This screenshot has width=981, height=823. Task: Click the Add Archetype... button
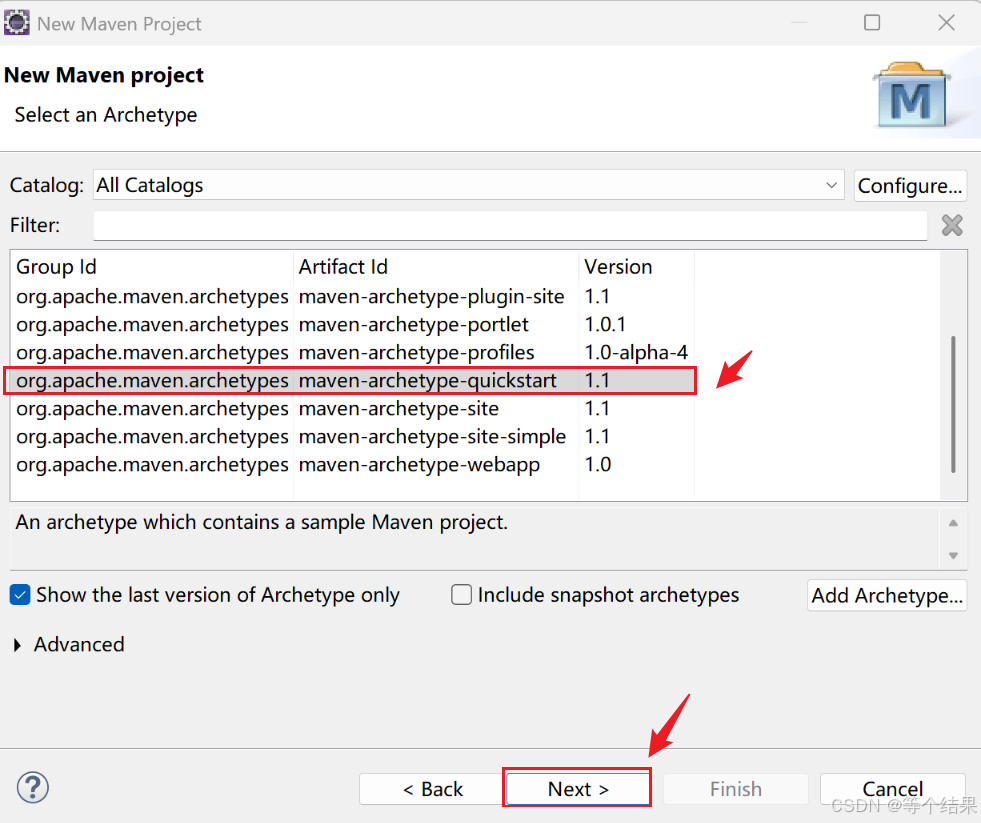[x=887, y=595]
